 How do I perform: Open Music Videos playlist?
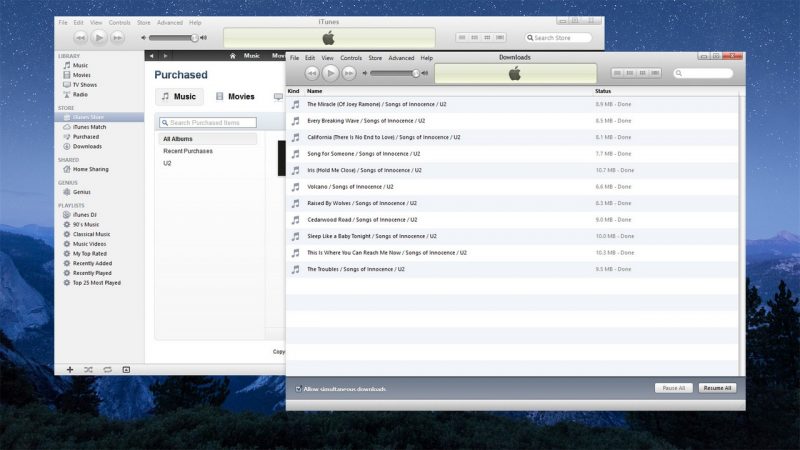(x=89, y=244)
